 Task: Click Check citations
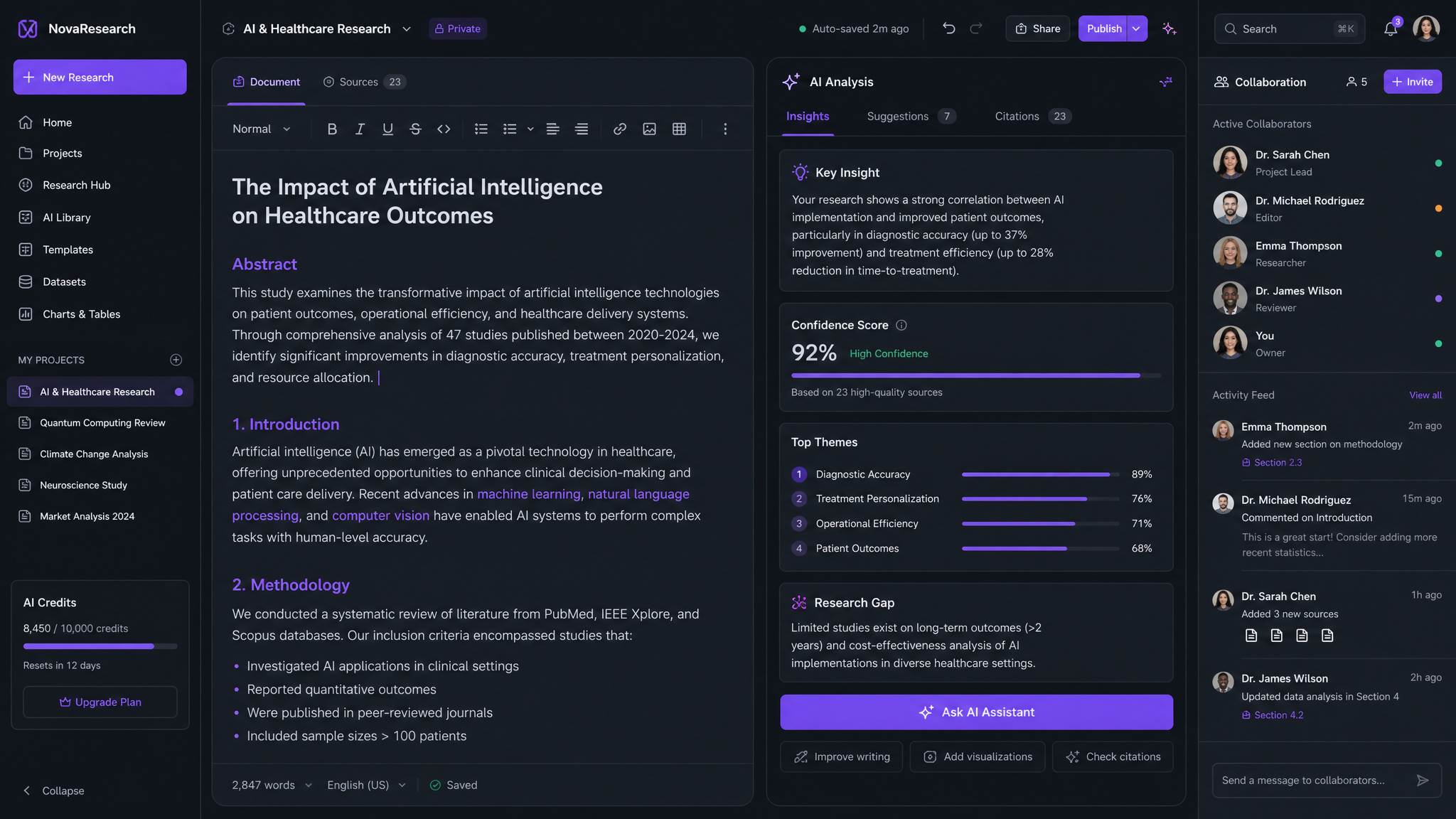[1113, 756]
